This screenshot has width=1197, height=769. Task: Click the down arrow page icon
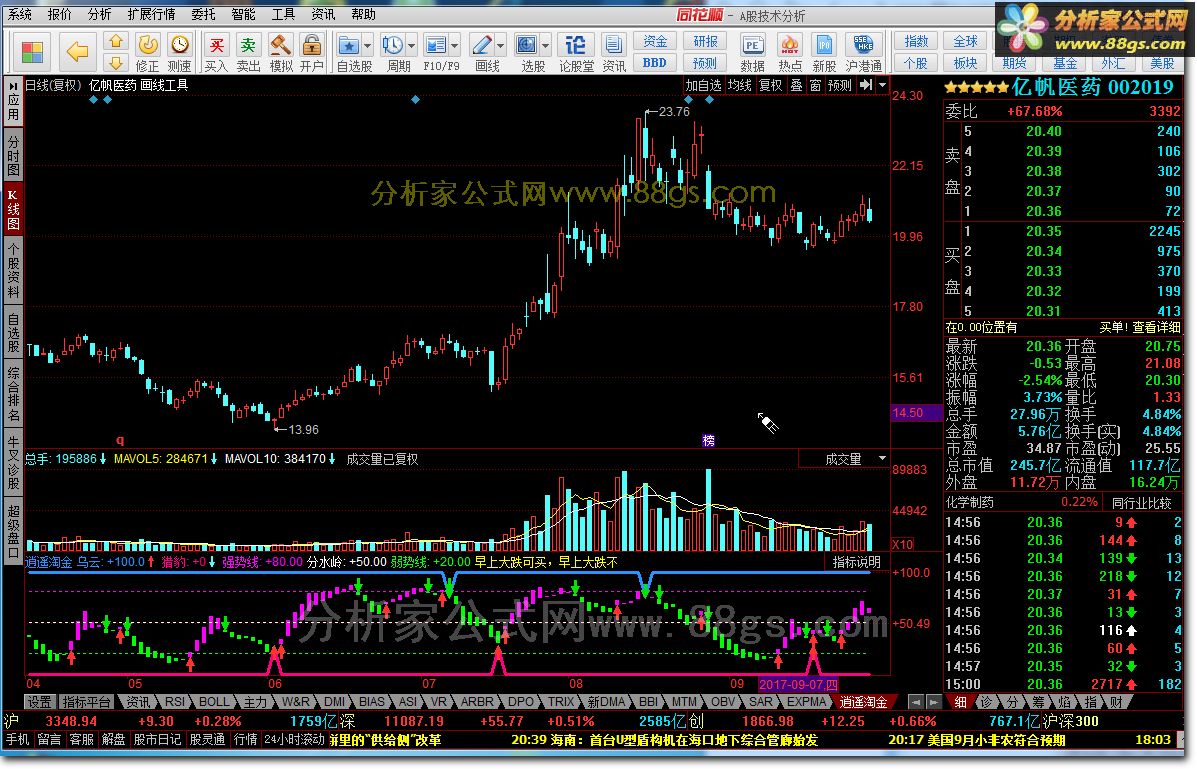[115, 63]
